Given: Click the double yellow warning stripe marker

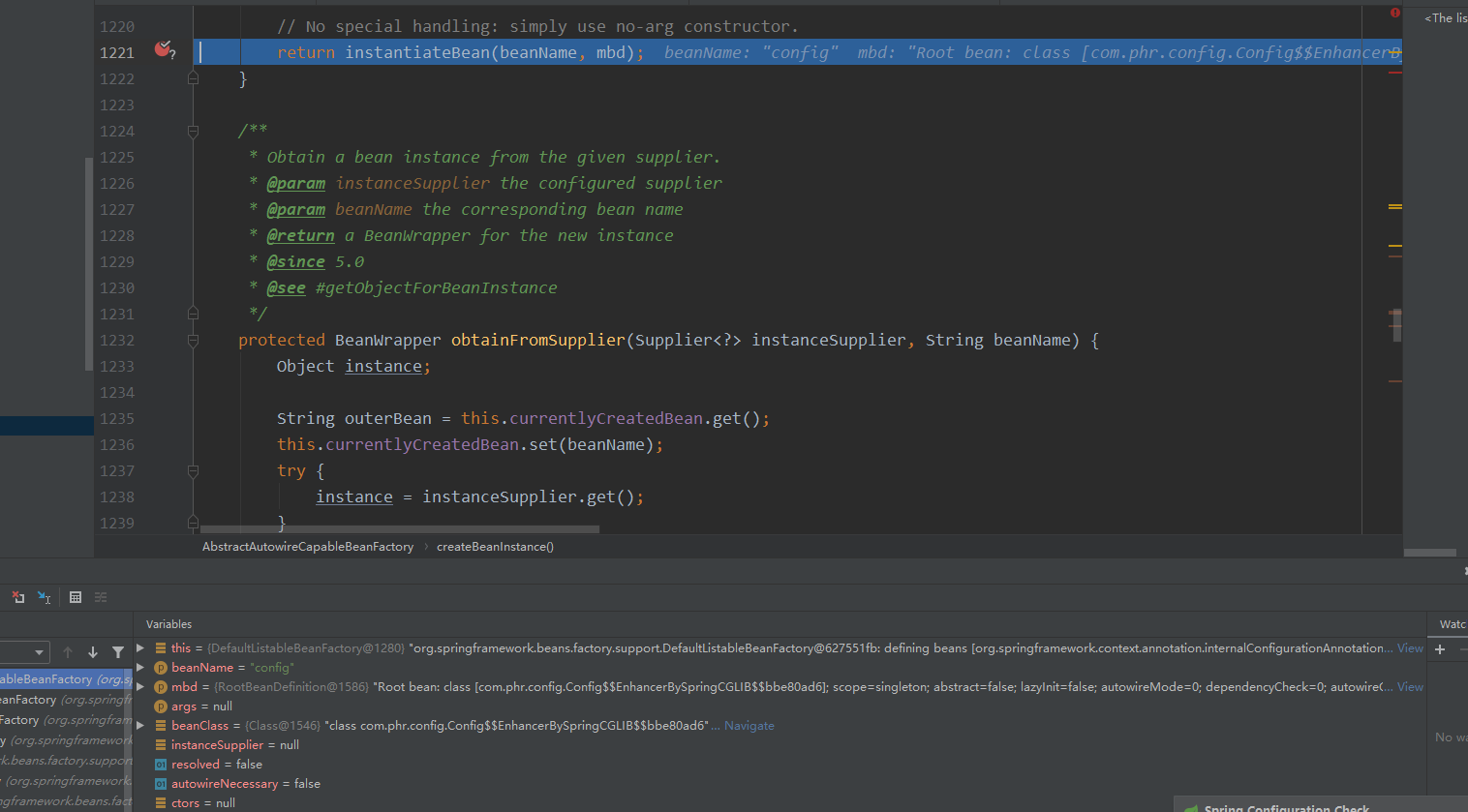Looking at the screenshot, I should pyautogui.click(x=1395, y=206).
